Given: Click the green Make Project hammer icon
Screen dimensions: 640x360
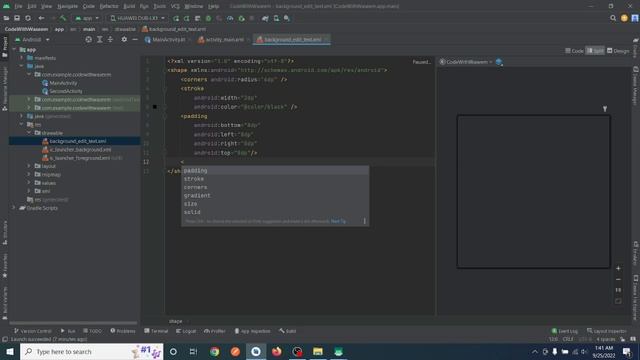Looking at the screenshot, I should [x=63, y=18].
